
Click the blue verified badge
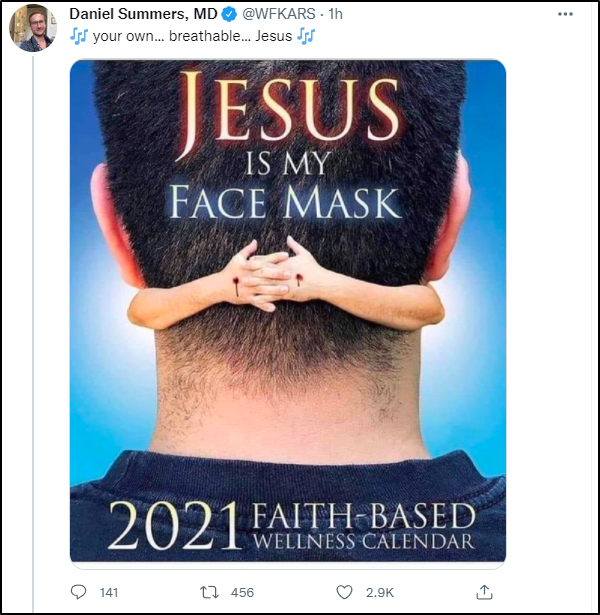(x=228, y=14)
